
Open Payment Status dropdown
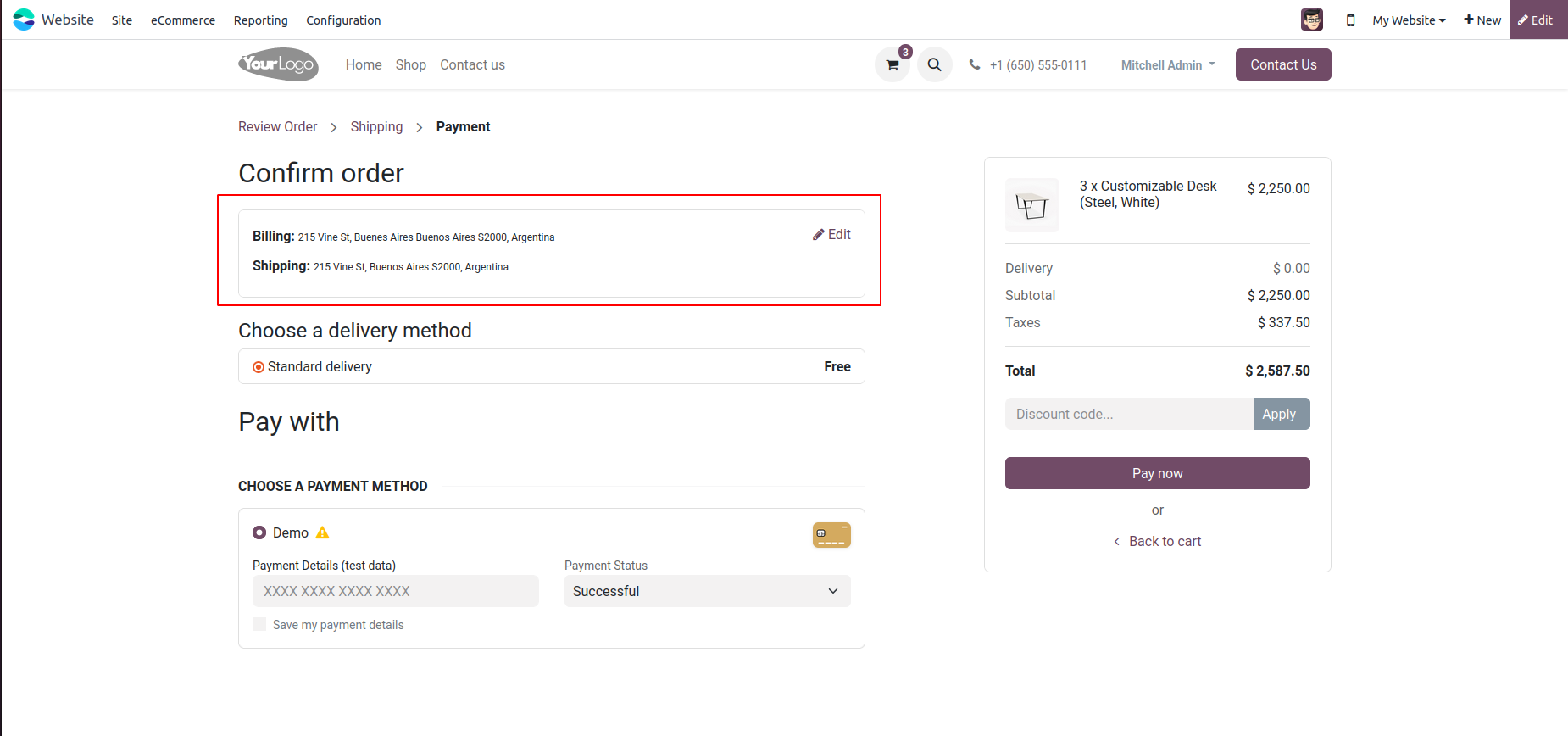(707, 591)
